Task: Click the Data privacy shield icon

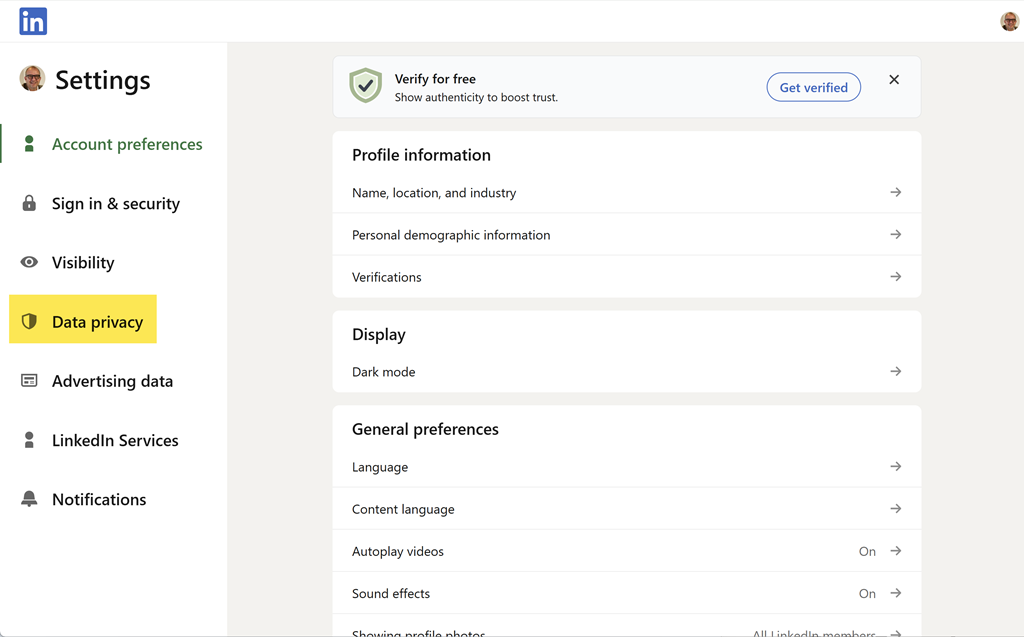Action: (29, 321)
